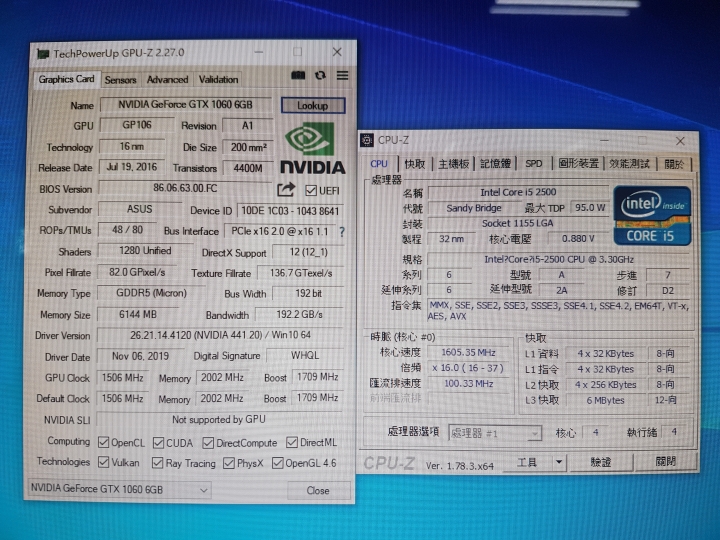Toggle the CUDA checkbox

tap(158, 443)
